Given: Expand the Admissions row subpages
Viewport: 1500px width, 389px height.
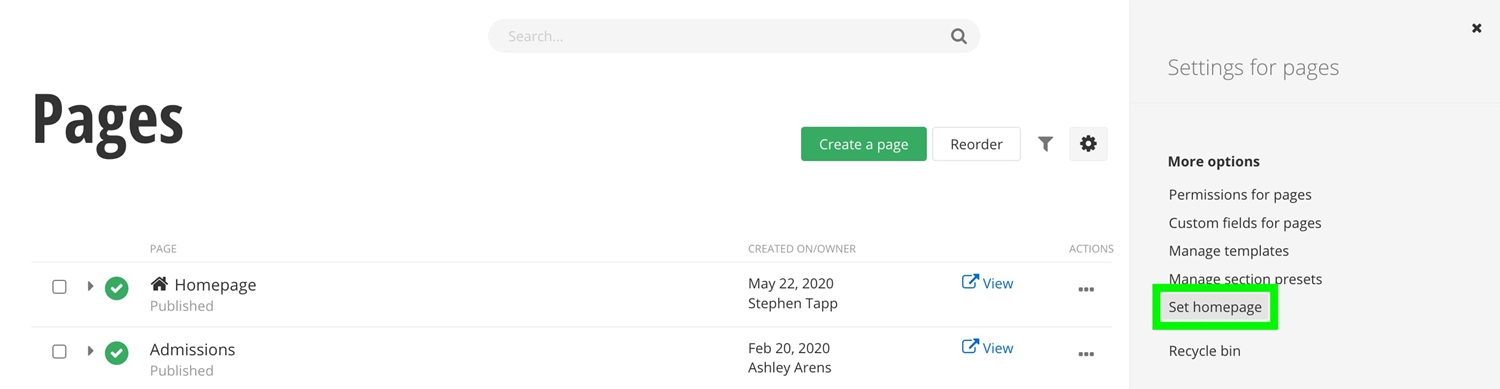Looking at the screenshot, I should [x=90, y=351].
